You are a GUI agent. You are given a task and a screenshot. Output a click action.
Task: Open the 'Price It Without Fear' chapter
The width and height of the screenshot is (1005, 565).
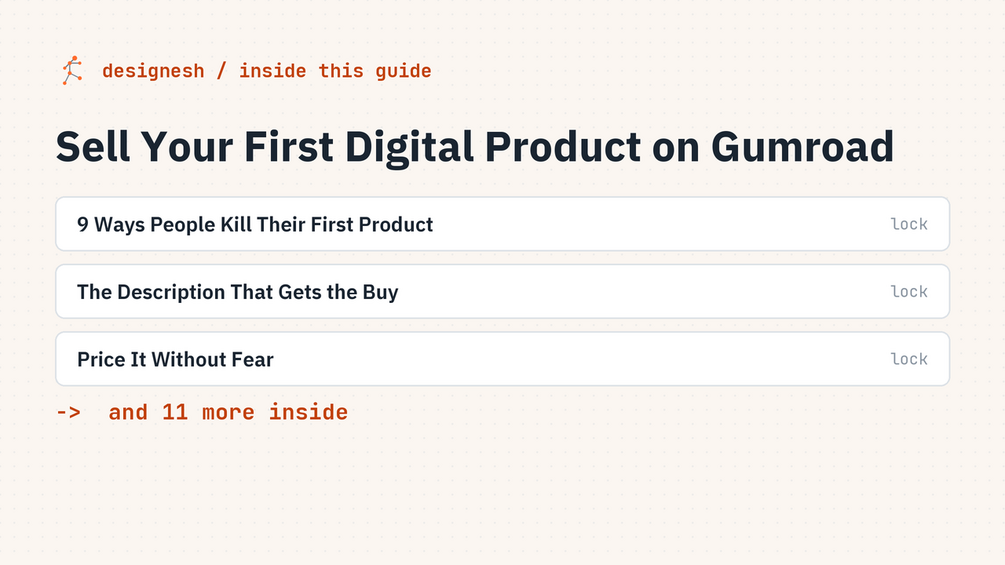coord(176,359)
